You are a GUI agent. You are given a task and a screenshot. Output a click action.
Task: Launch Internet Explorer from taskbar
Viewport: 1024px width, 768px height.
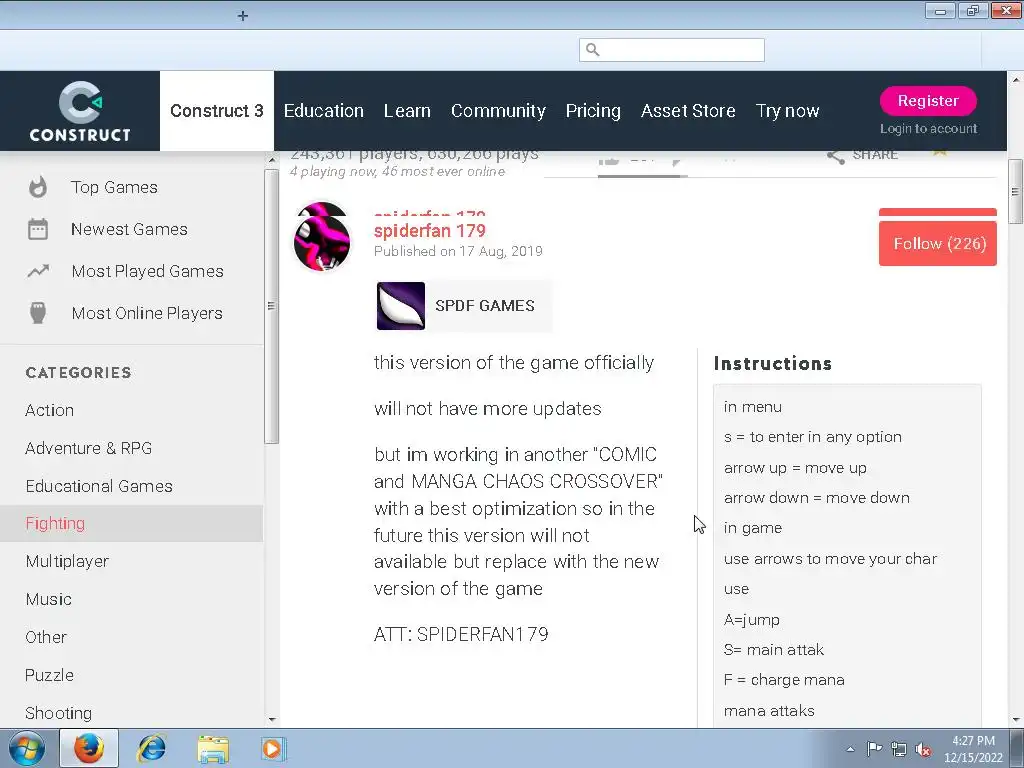click(151, 748)
